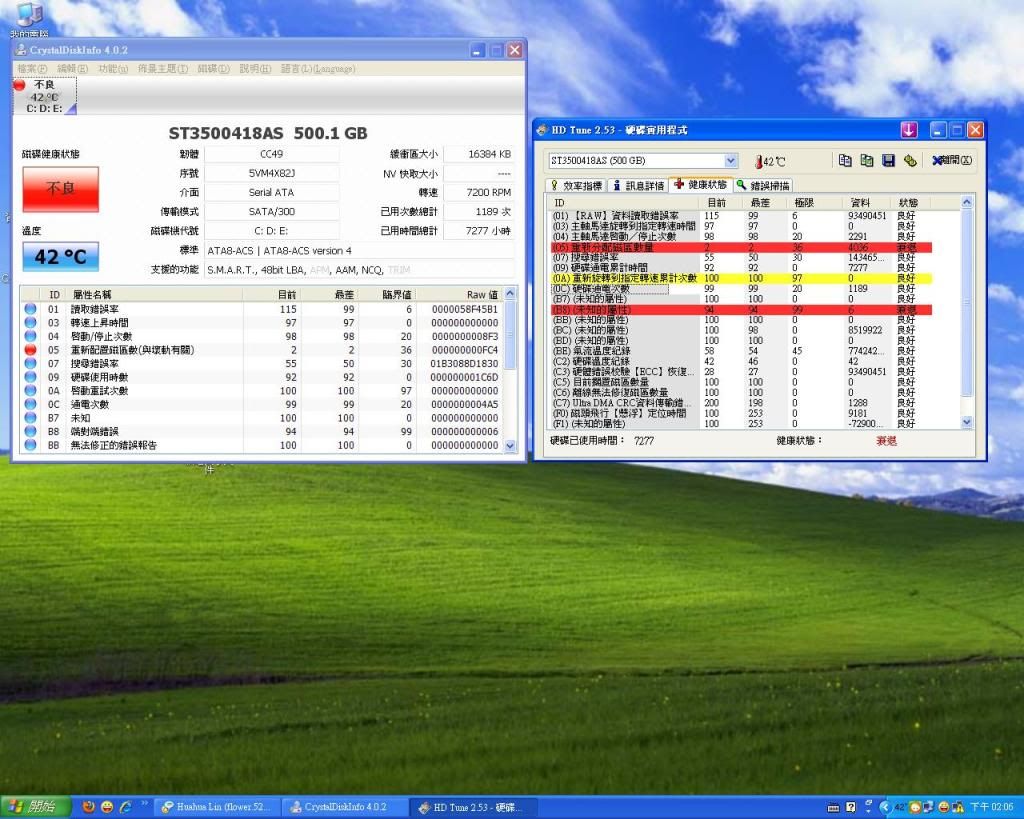The width and height of the screenshot is (1024, 819).
Task: Launch Firefox from quick launch
Action: (x=89, y=806)
